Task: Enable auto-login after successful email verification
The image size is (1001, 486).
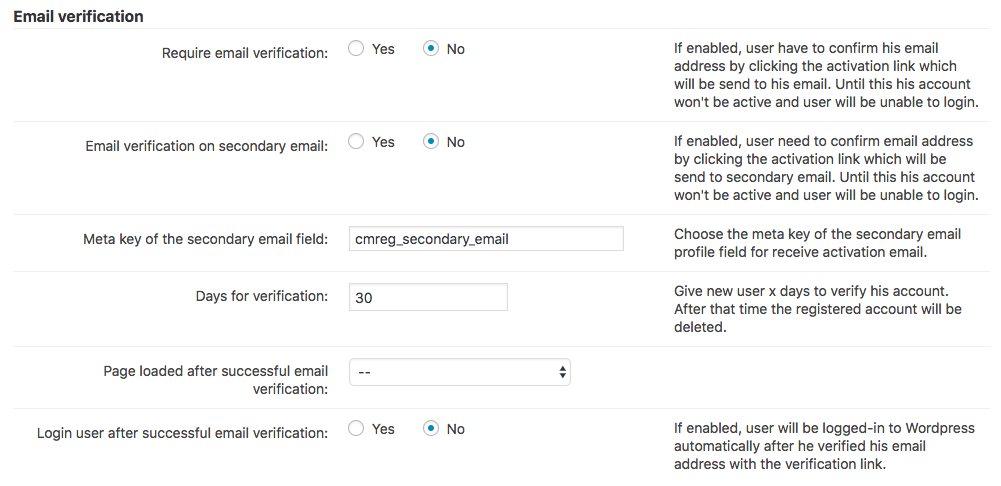Action: tap(356, 429)
